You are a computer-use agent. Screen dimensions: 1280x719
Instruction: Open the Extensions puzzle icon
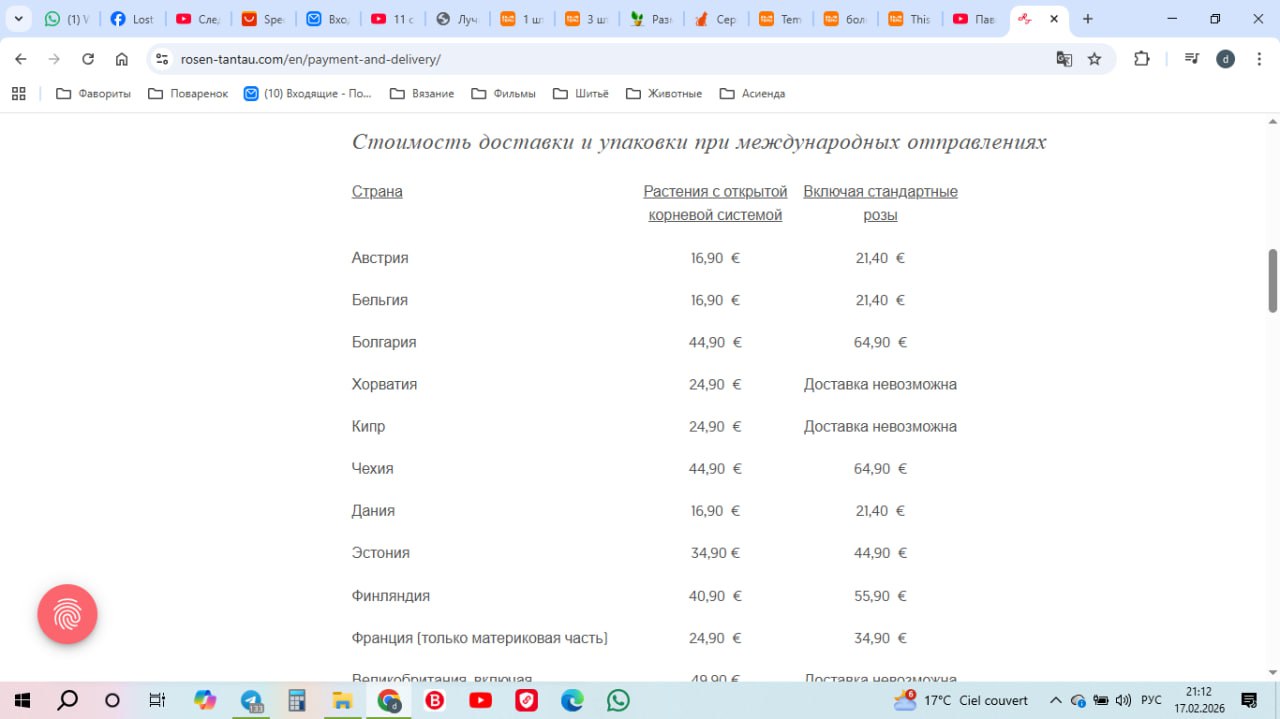point(1141,59)
